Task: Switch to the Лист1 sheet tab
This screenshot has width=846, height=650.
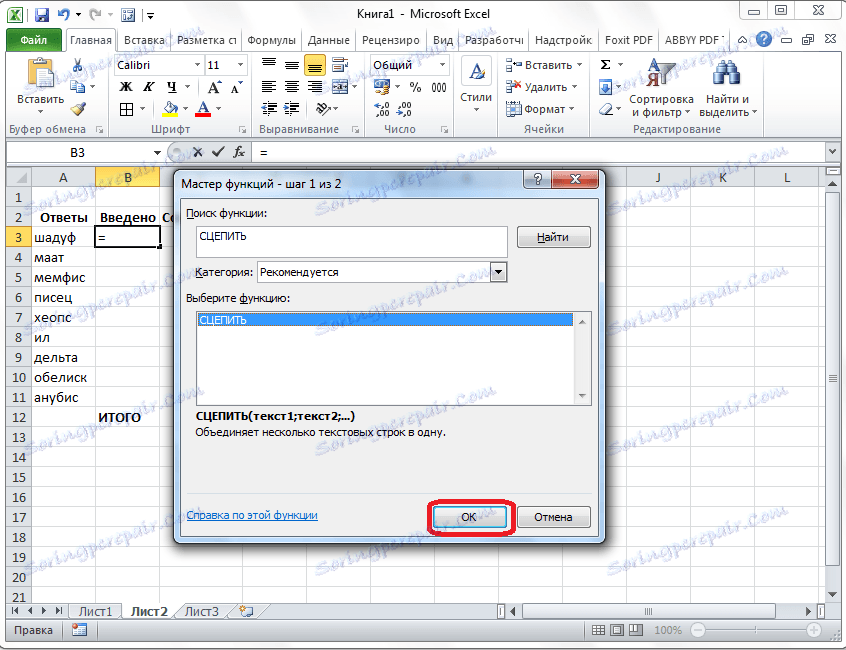Action: [x=95, y=612]
